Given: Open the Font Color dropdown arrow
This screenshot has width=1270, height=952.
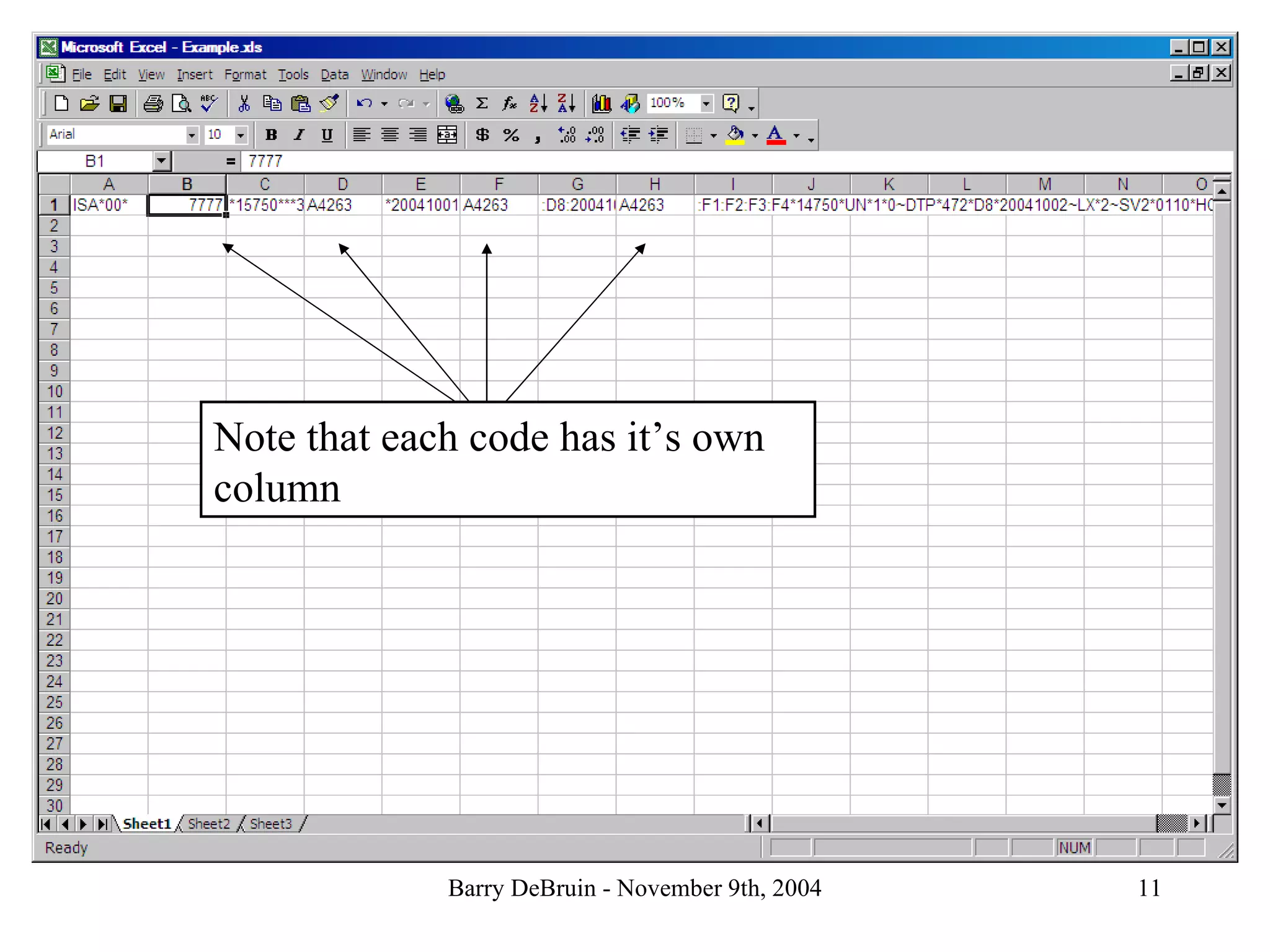Looking at the screenshot, I should click(x=796, y=135).
